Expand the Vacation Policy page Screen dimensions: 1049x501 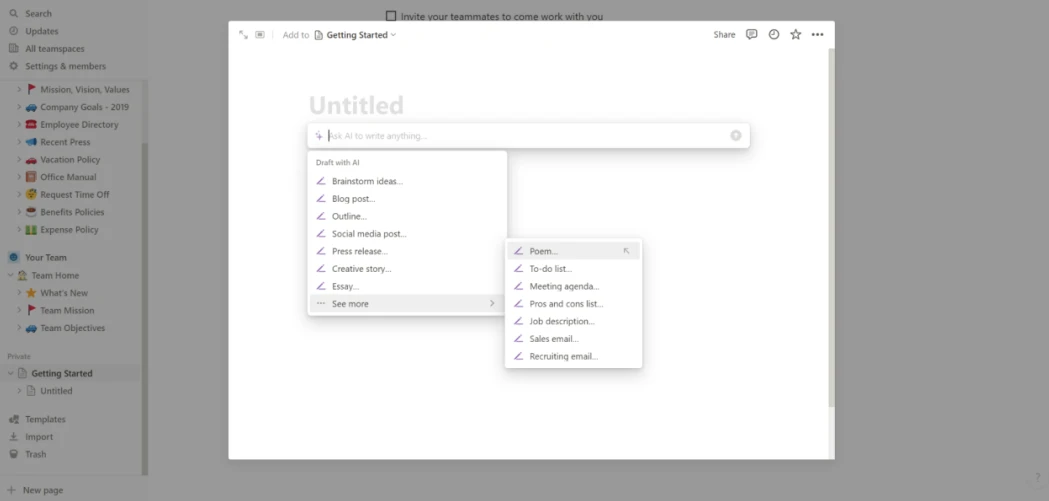(x=19, y=160)
